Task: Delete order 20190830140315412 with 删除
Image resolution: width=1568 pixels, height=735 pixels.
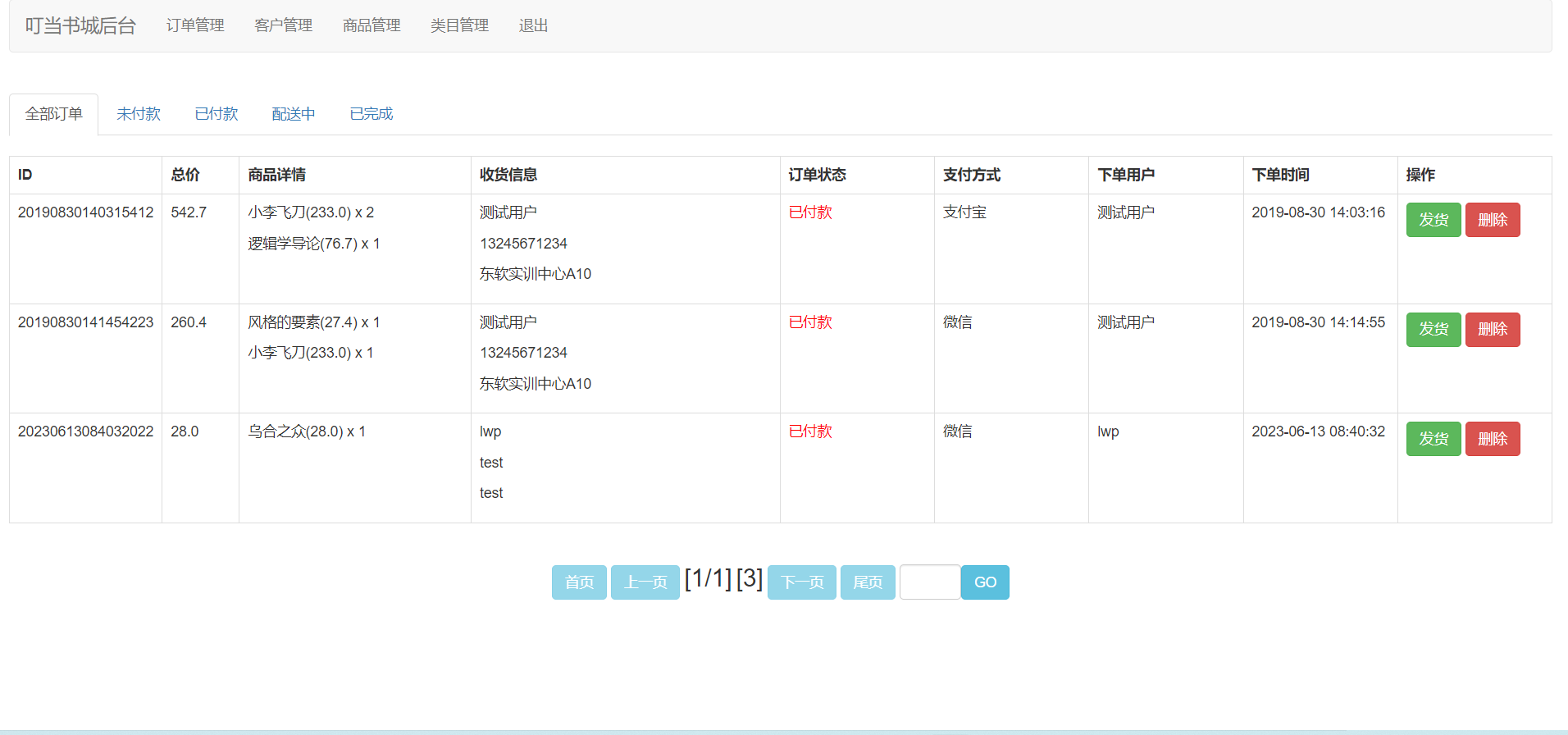Action: pos(1492,220)
